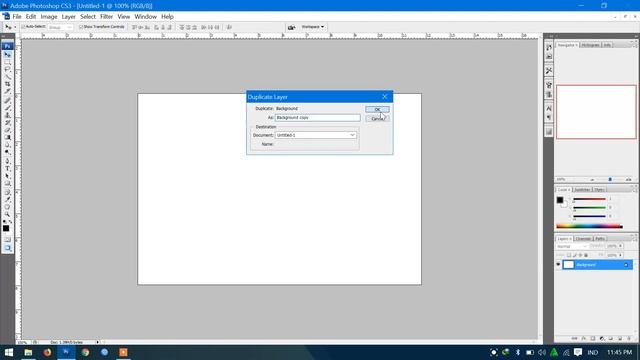Open the Paragraph panel icon in dock
Screen dimensions: 640x360
click(x=549, y=118)
